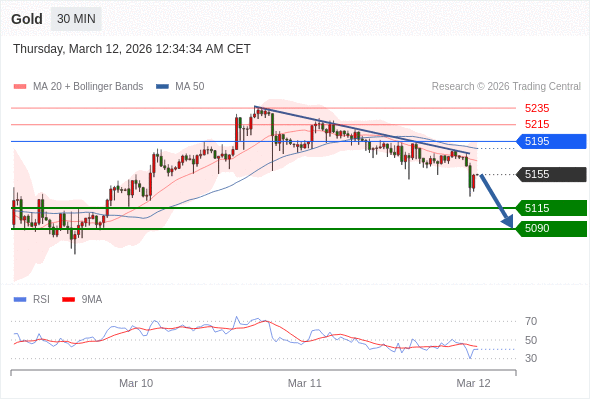This screenshot has height=400, width=590.
Task: Click the red 5215 resistance label
Action: 537,124
